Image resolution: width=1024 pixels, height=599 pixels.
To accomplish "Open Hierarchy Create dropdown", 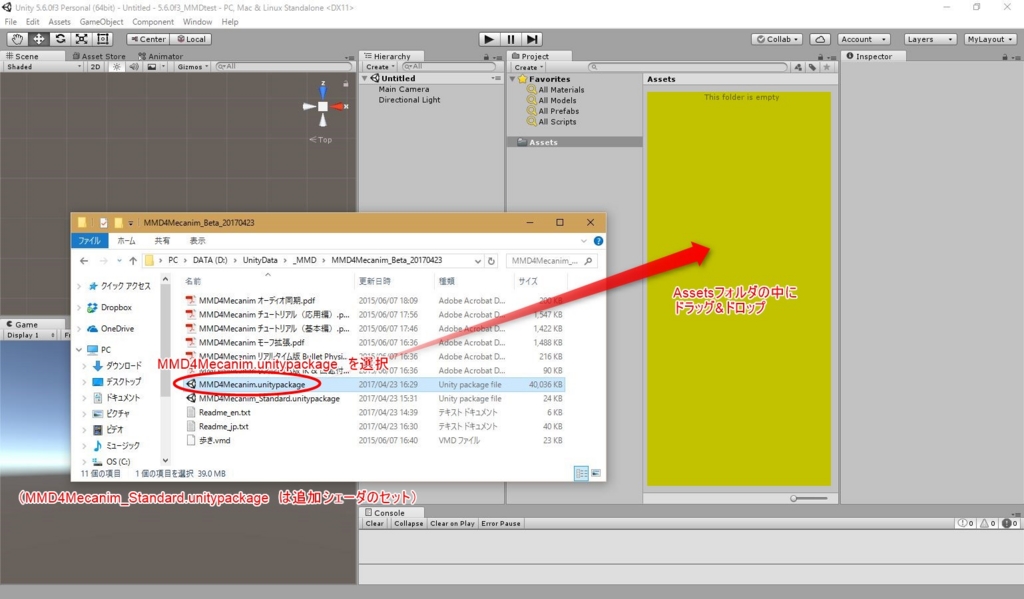I will [x=379, y=67].
